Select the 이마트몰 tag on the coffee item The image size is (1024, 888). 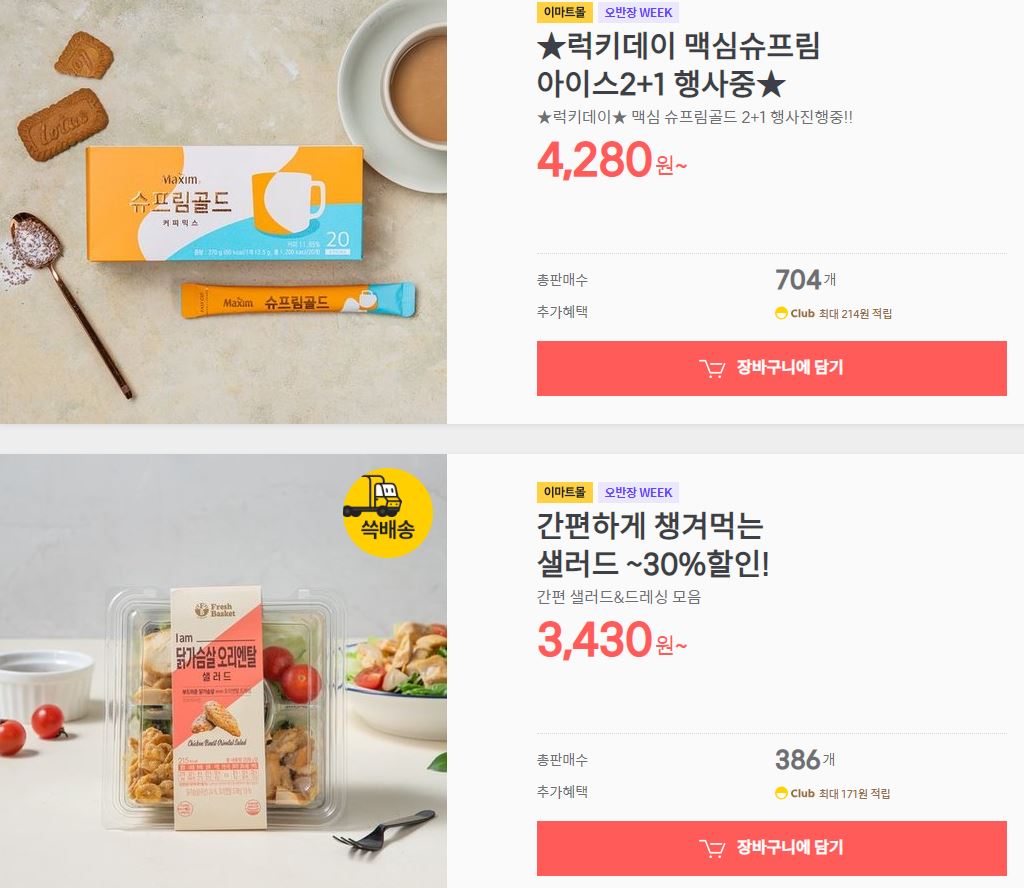pos(565,12)
